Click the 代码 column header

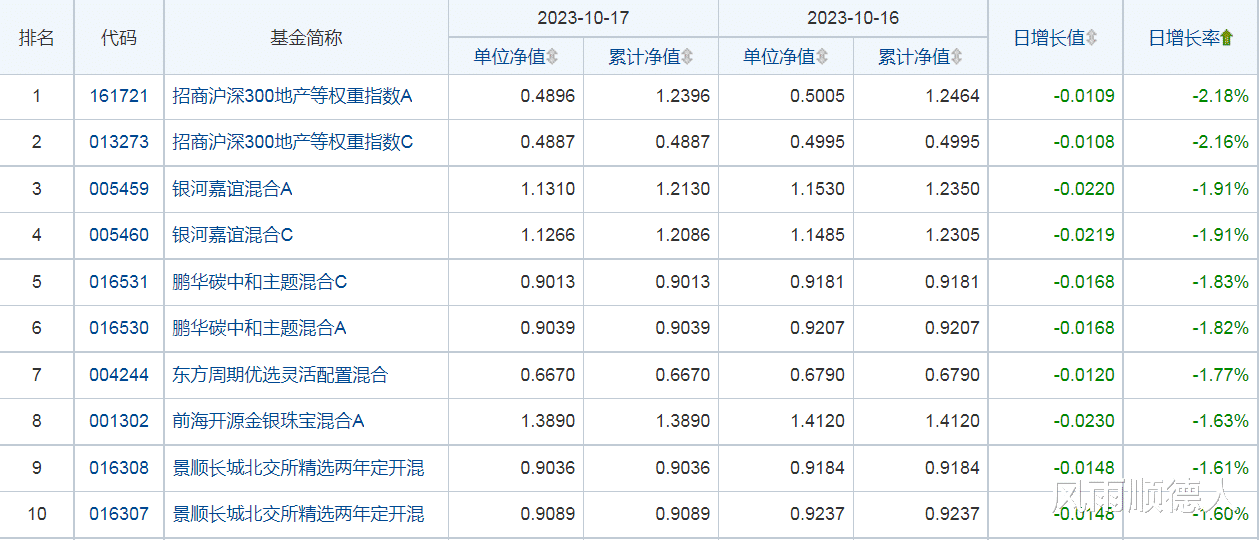click(118, 38)
